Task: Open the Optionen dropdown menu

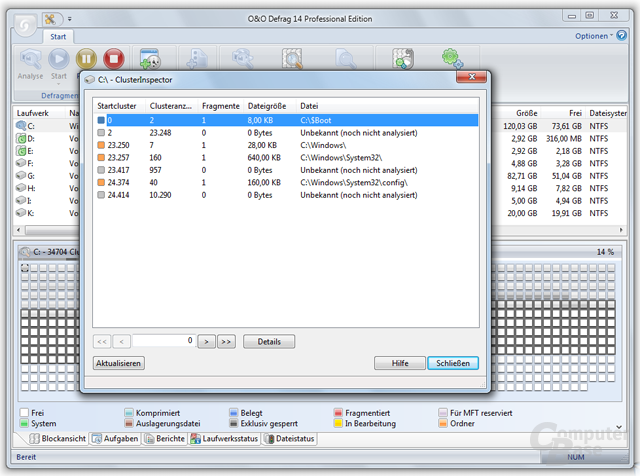Action: (x=593, y=36)
